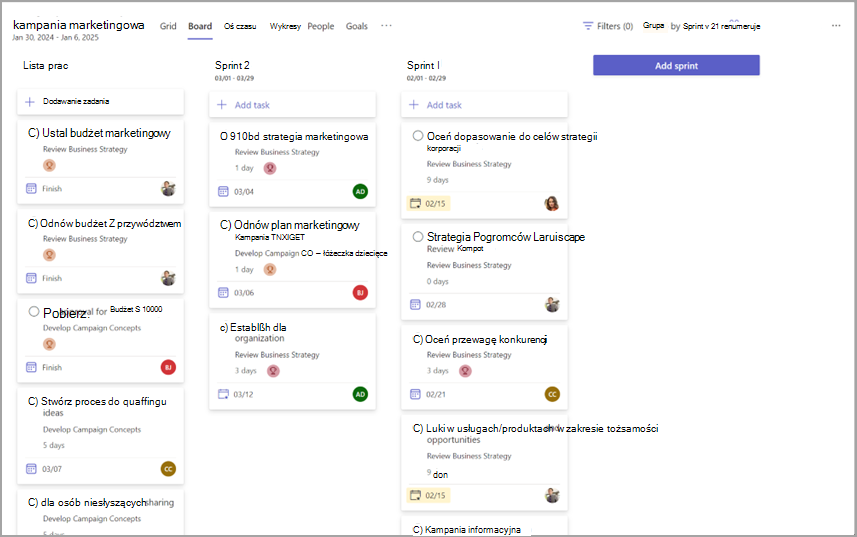
Task: Mark 'Pobierz' budget task complete
Action: coord(34,311)
